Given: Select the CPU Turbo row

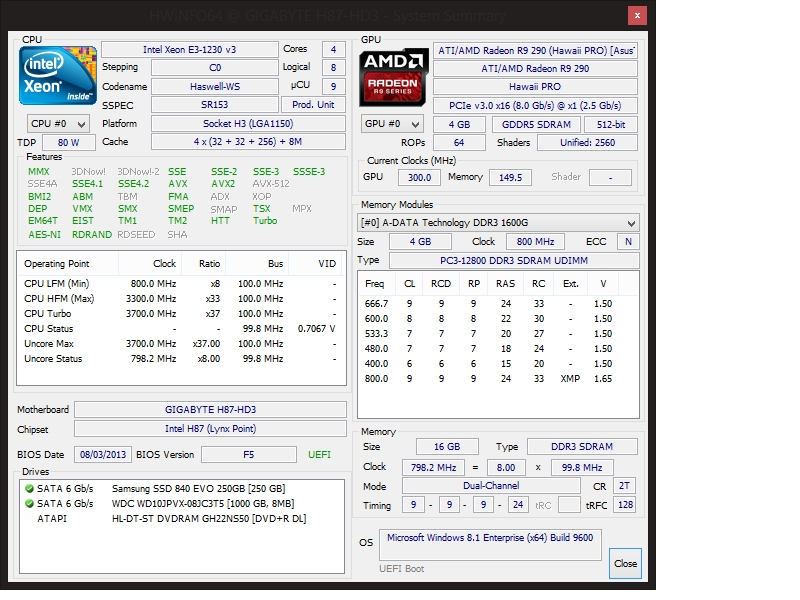Looking at the screenshot, I should click(x=181, y=314).
